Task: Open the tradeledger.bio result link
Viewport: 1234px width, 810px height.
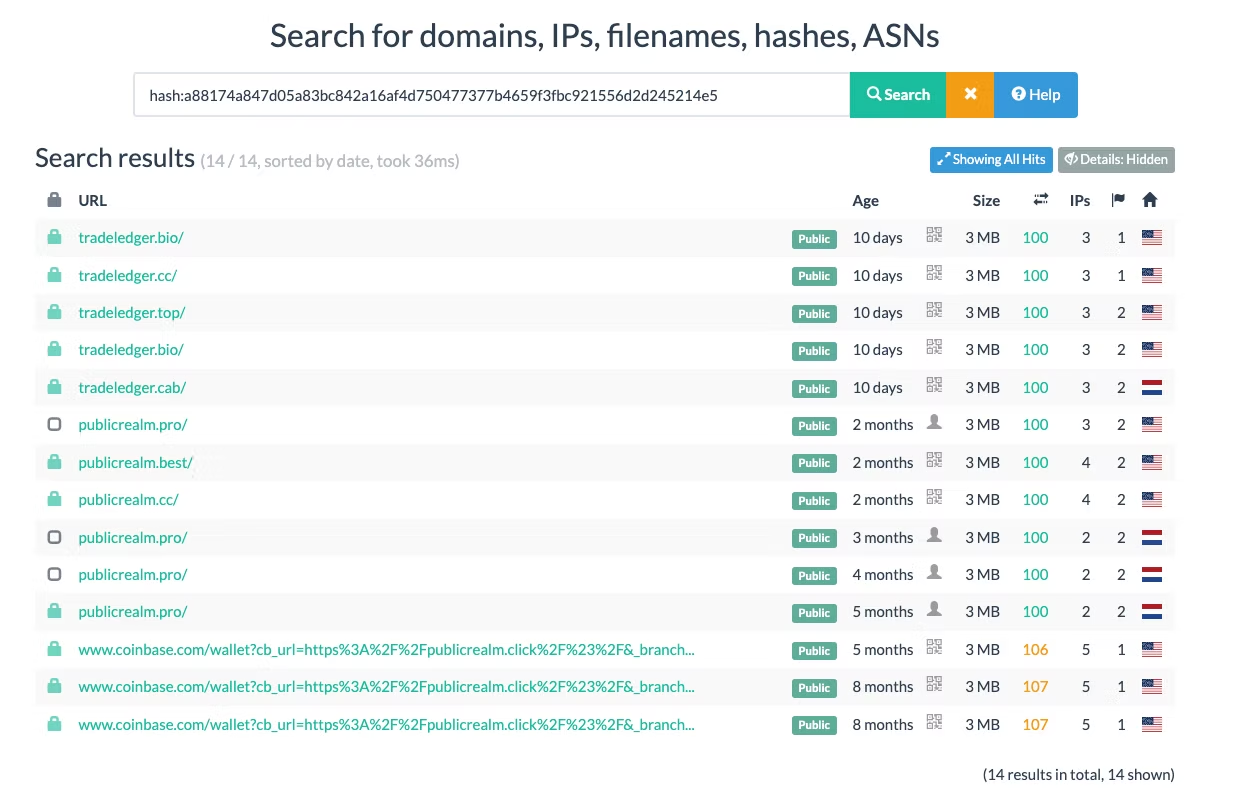Action: 131,237
